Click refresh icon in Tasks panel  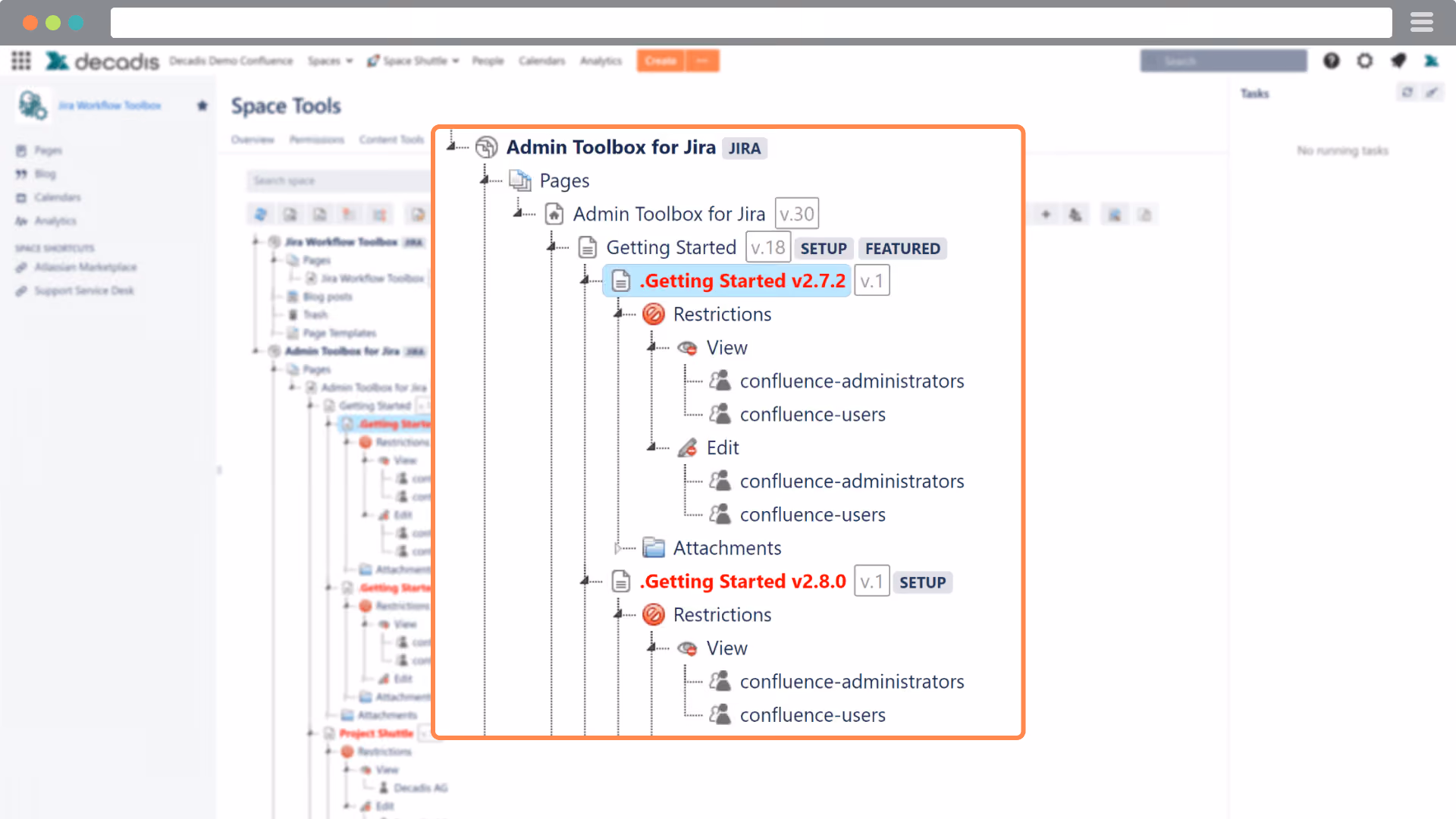point(1407,93)
